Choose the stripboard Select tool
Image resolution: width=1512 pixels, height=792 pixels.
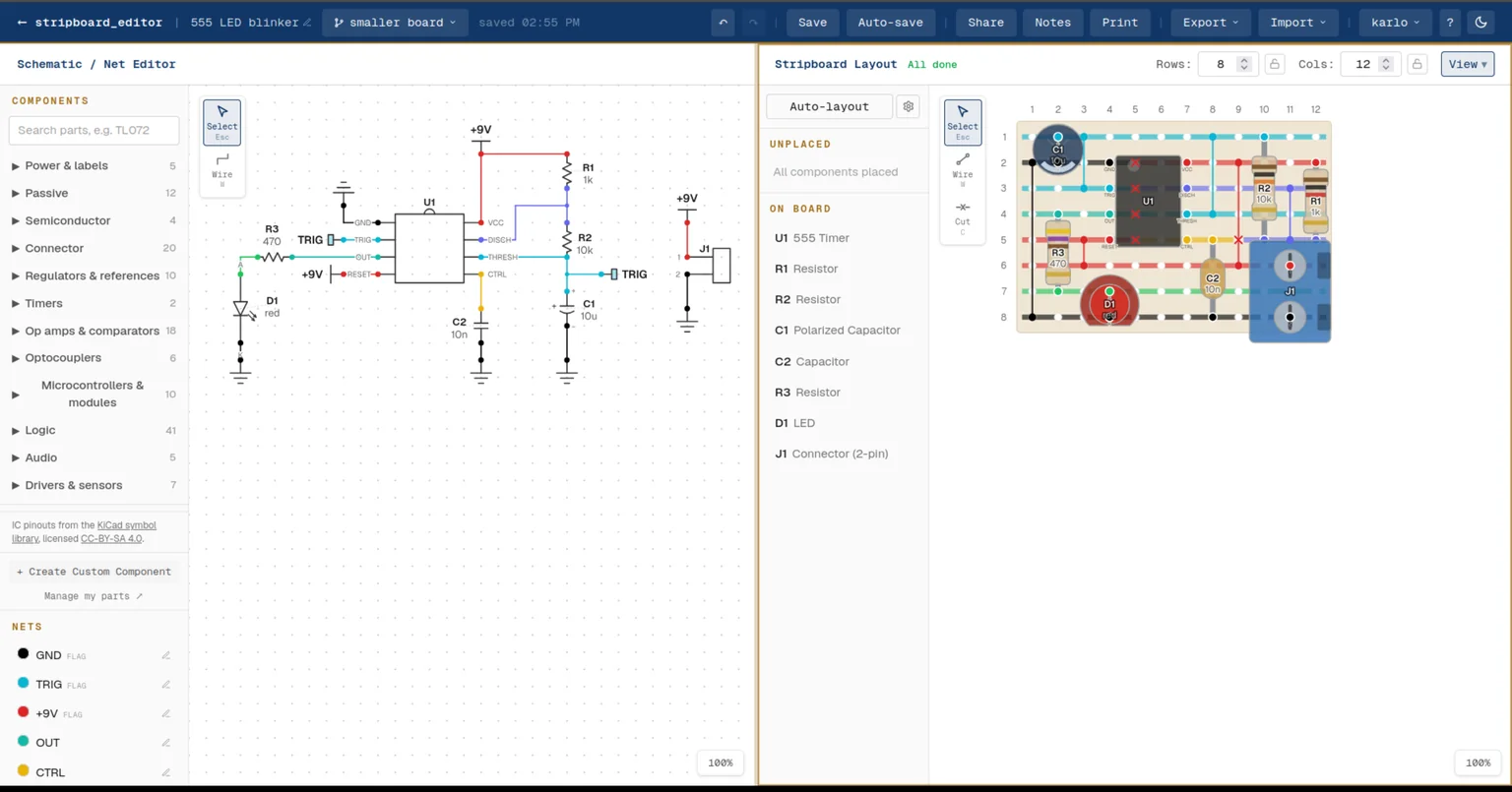963,122
